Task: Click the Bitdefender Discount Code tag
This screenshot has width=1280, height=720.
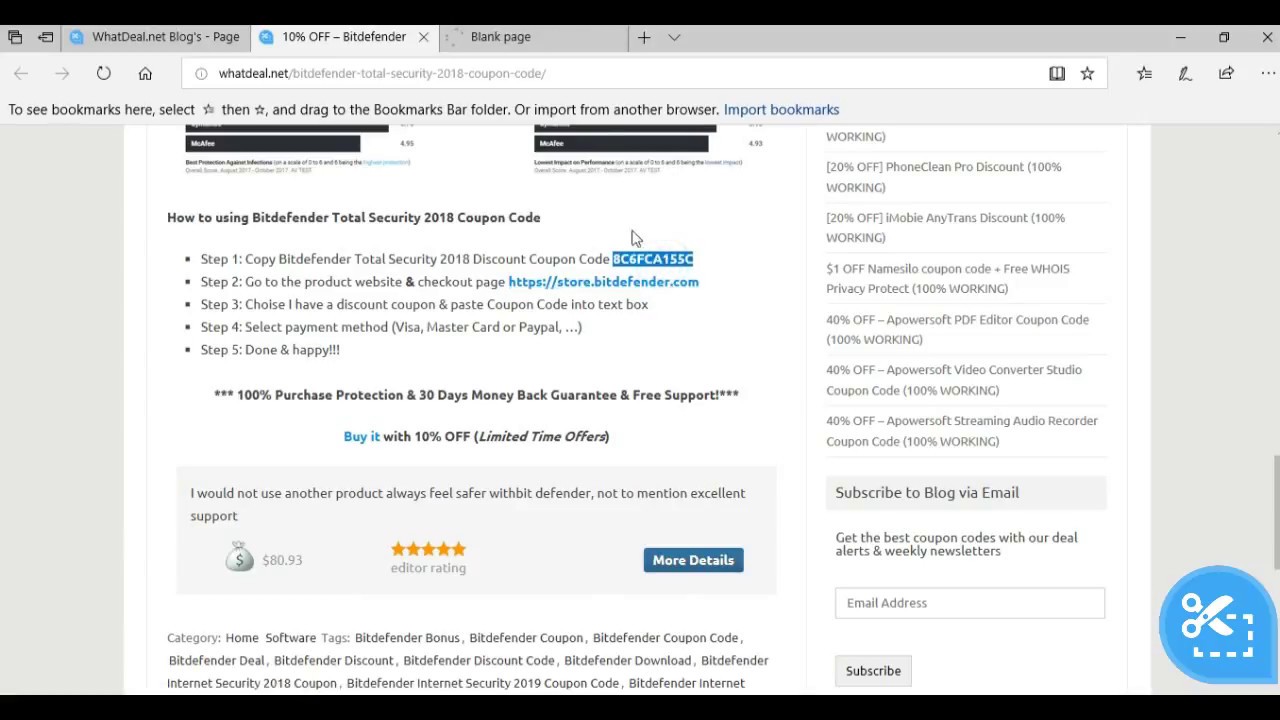Action: [x=478, y=661]
